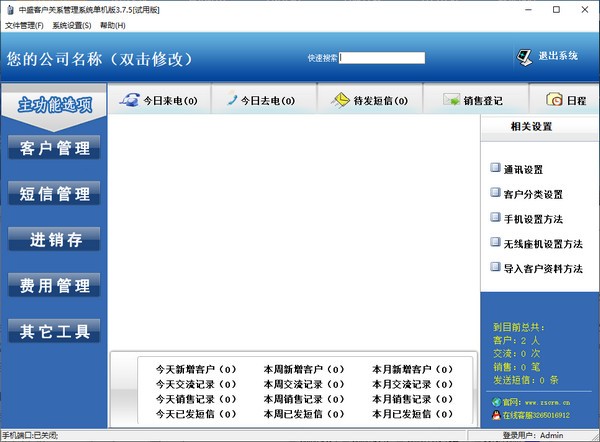Image resolution: width=600 pixels, height=442 pixels.
Task: Select 客户管理 in sidebar
Action: click(55, 148)
